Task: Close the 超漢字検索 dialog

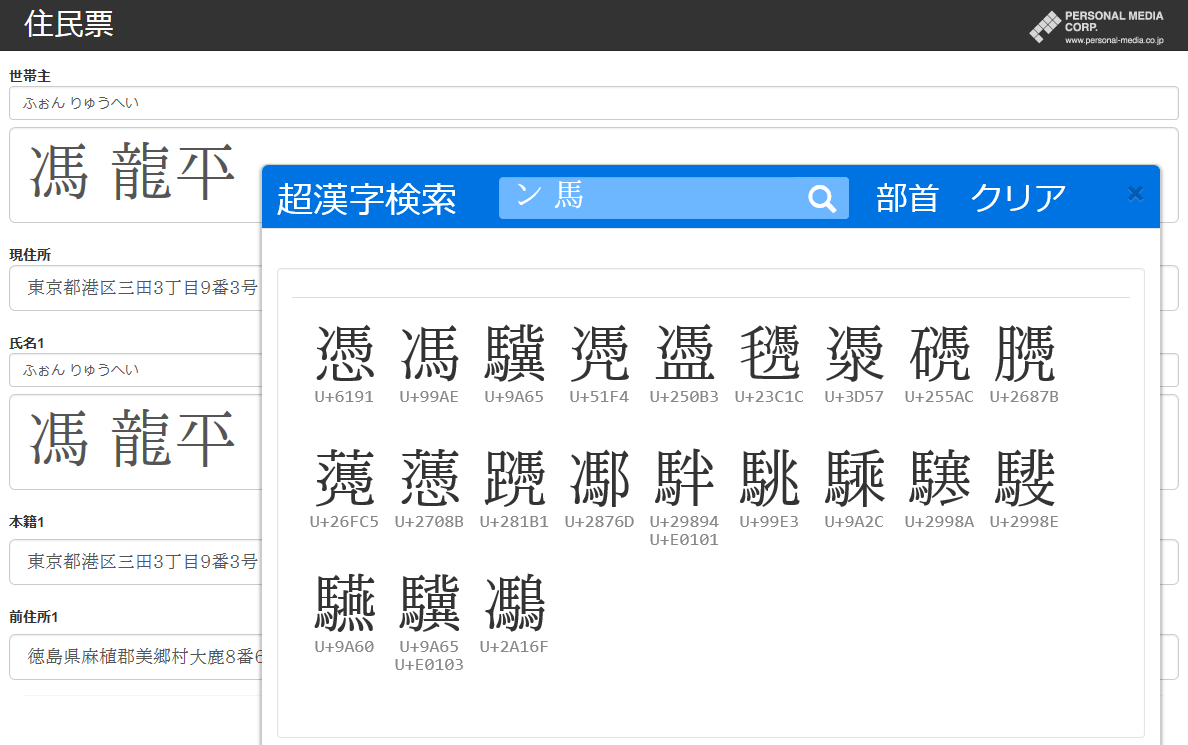Action: coord(1135,193)
